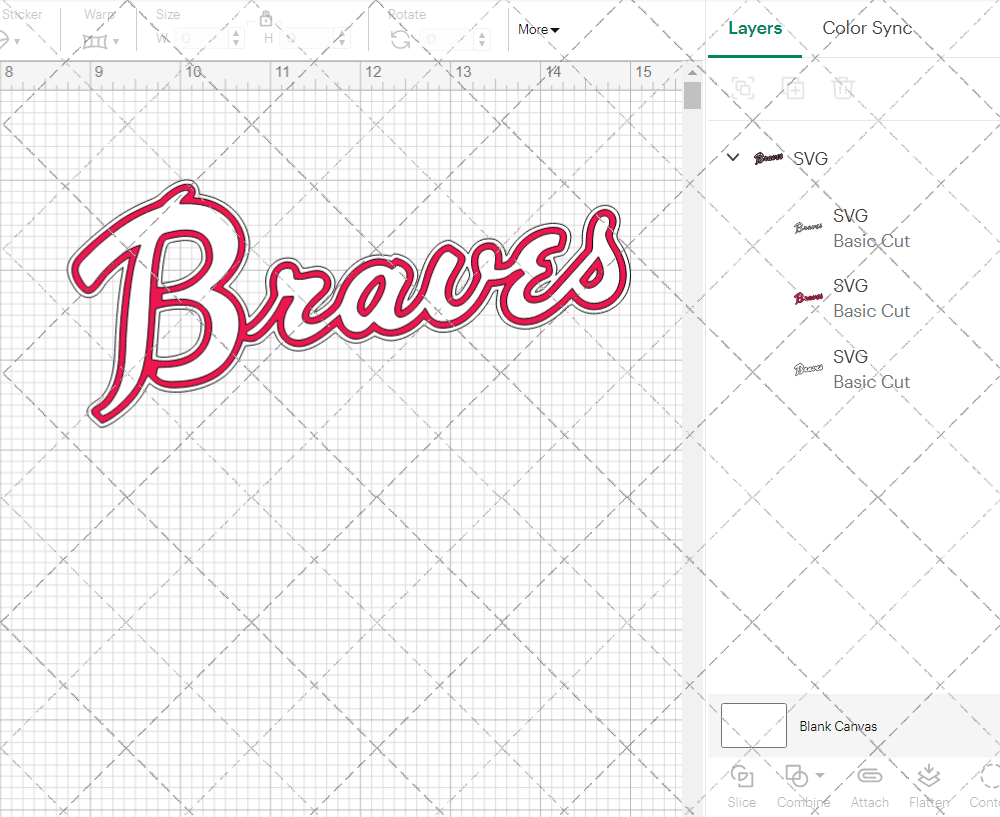Click the Blank Canvas label
This screenshot has height=817, width=1000.
point(838,726)
